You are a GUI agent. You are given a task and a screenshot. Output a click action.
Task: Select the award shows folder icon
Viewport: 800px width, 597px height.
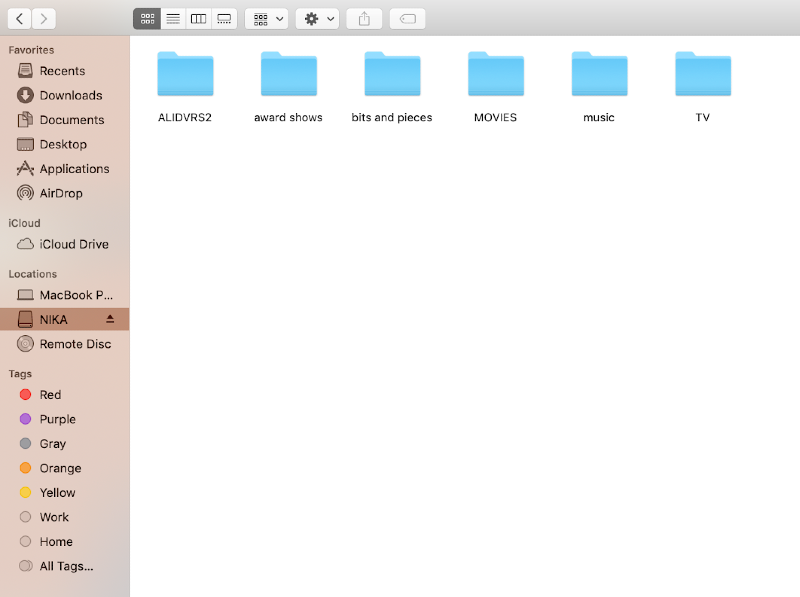pos(289,74)
